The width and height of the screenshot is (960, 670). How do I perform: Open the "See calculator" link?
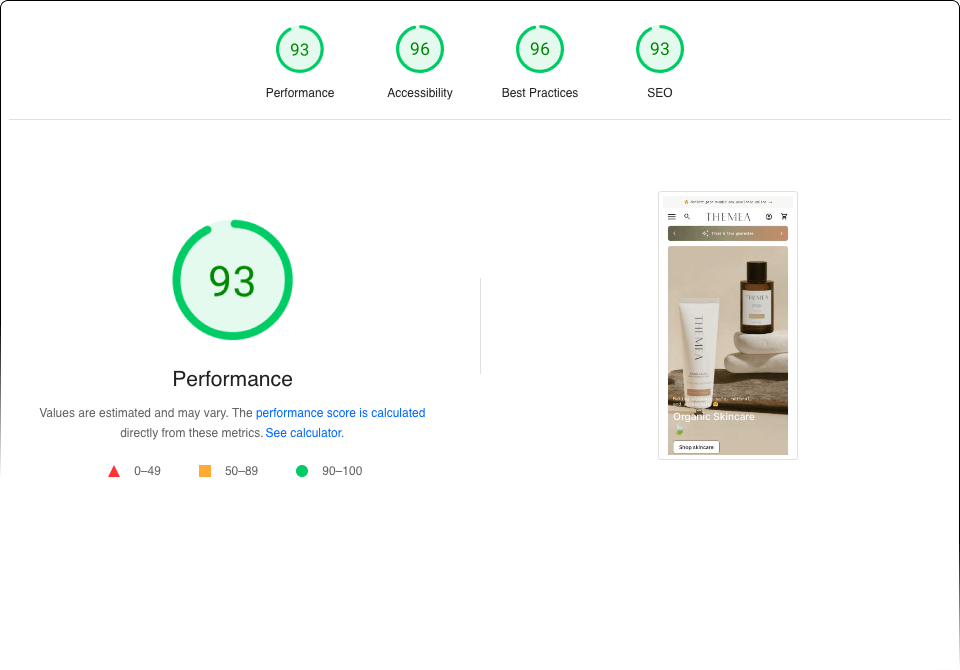tap(304, 433)
